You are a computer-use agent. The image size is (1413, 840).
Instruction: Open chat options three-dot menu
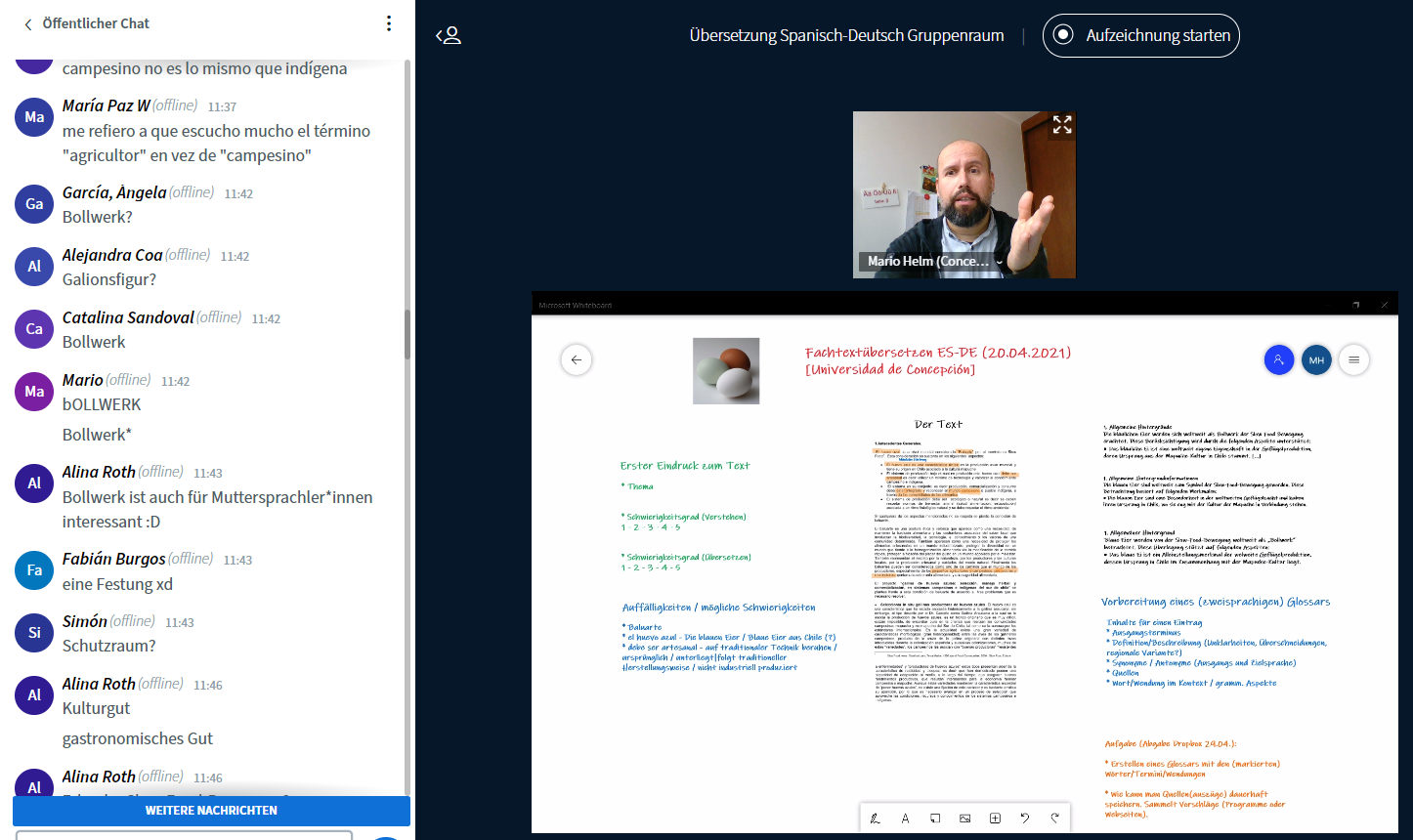click(389, 23)
